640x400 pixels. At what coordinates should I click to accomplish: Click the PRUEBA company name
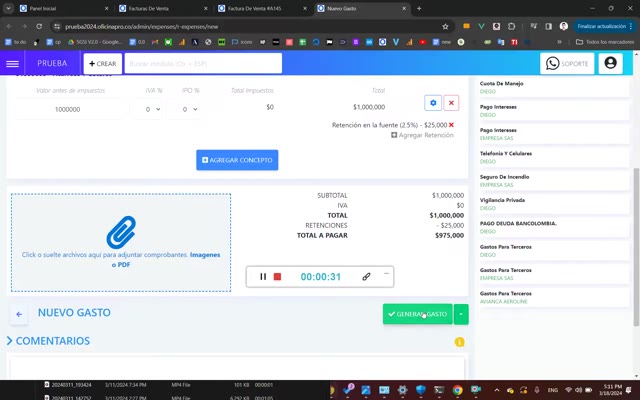[x=52, y=63]
